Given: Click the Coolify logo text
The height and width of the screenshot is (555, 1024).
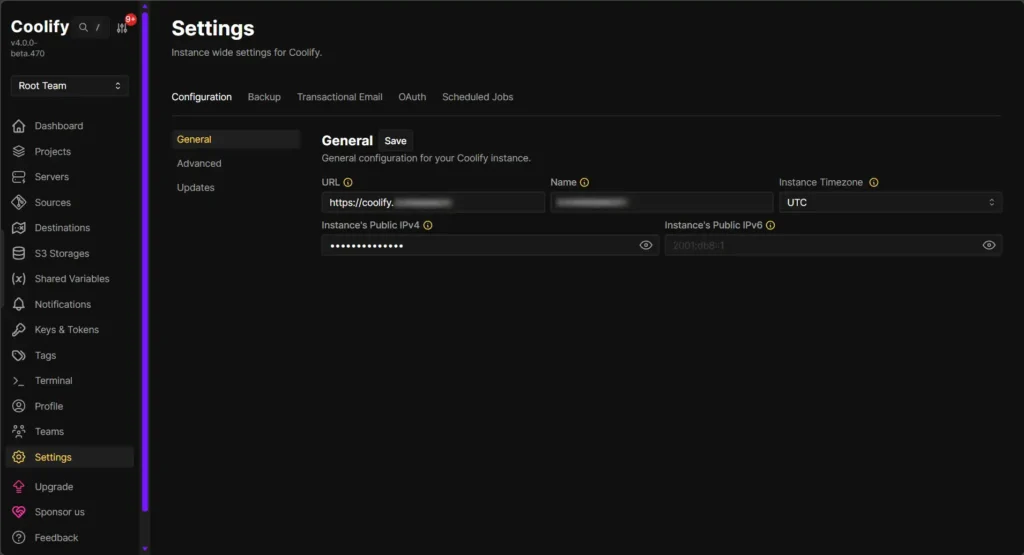Looking at the screenshot, I should click(x=40, y=27).
